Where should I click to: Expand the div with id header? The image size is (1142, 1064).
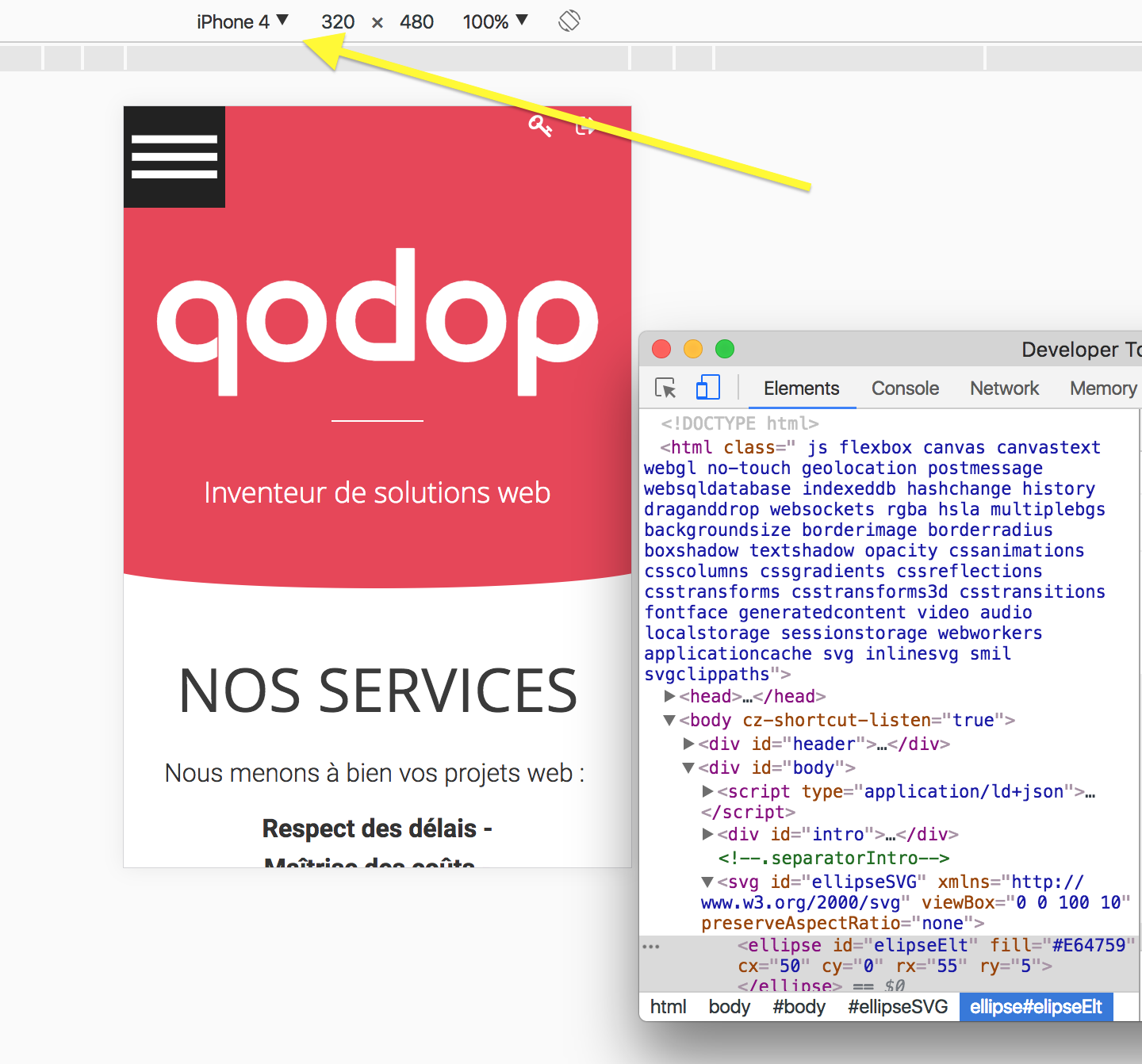[x=689, y=744]
